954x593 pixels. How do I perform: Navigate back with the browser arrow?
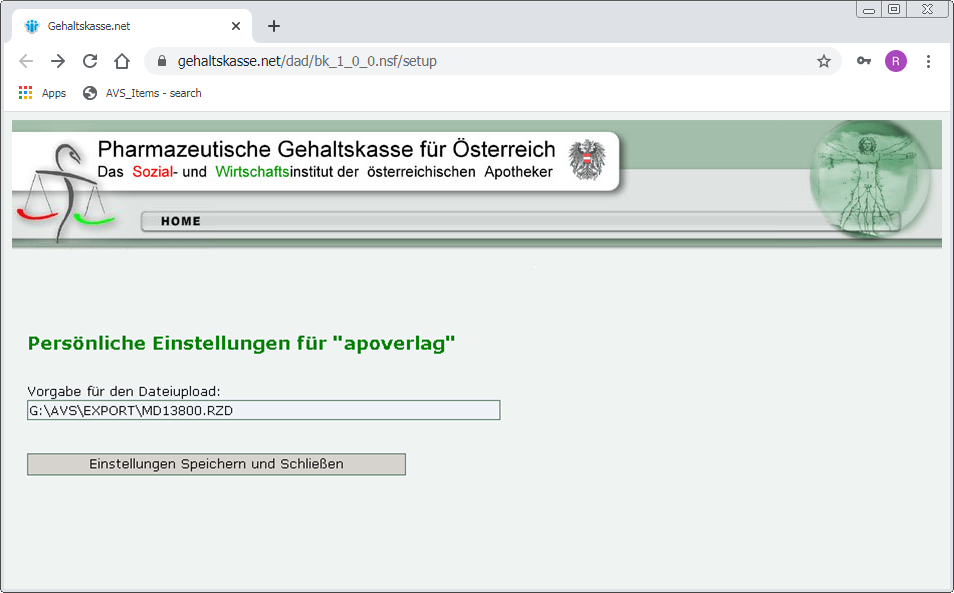click(x=26, y=61)
